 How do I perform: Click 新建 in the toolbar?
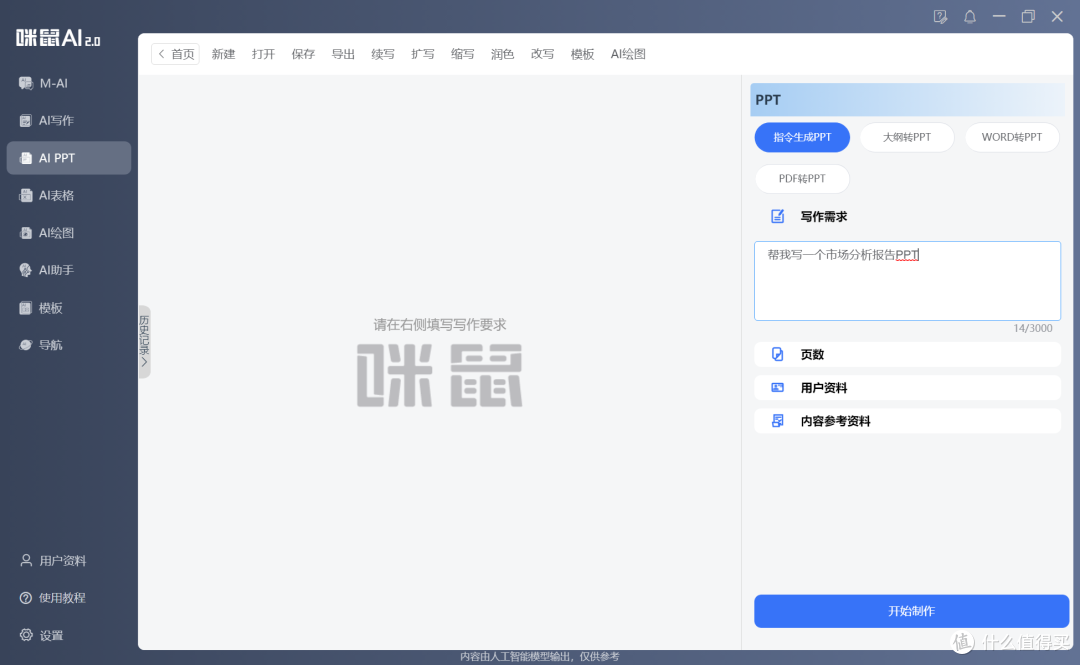coord(223,54)
